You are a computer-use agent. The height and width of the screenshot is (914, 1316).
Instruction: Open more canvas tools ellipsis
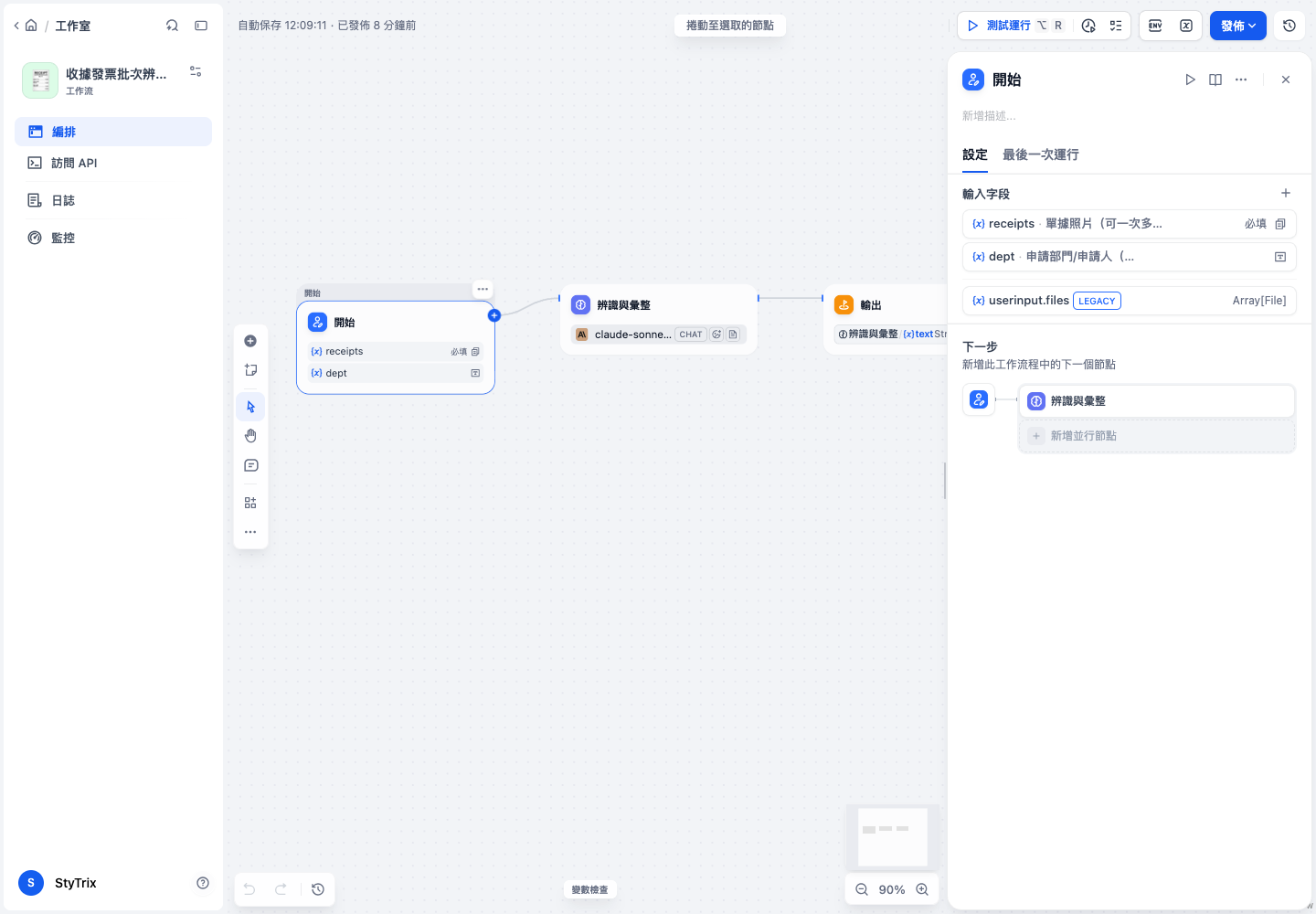coord(250,532)
